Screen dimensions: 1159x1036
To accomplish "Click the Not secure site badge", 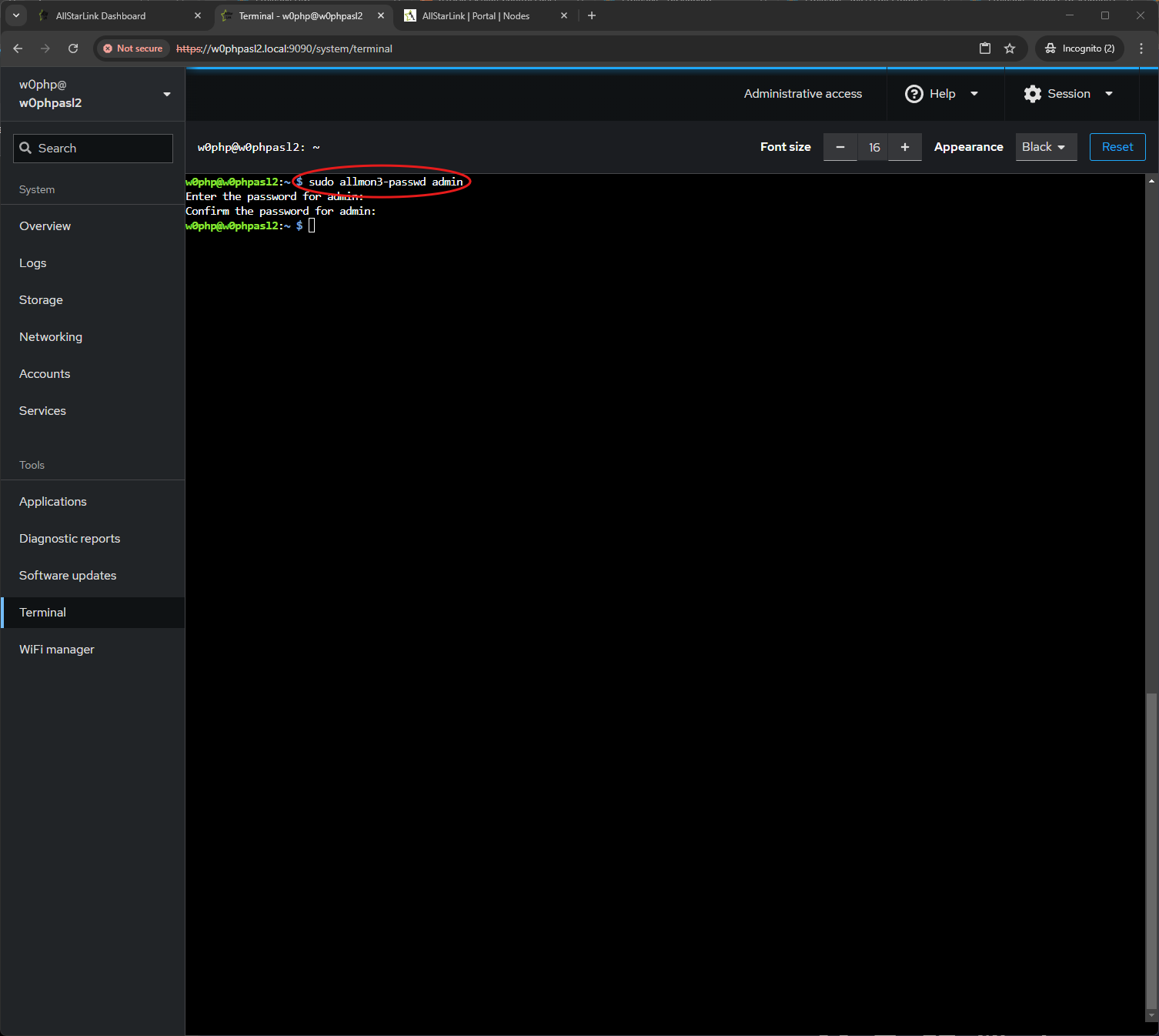I will click(x=133, y=48).
